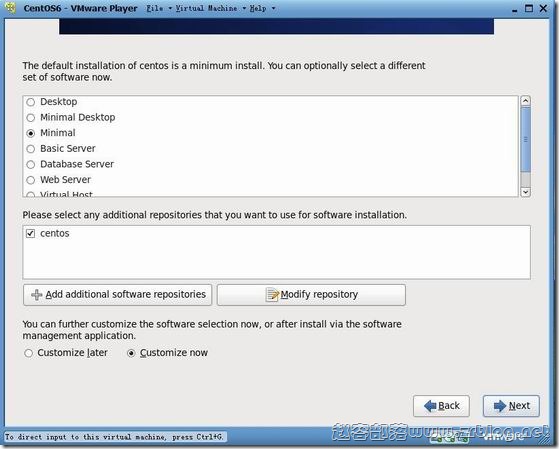The image size is (559, 449).
Task: Go back with the Back button
Action: coord(441,406)
